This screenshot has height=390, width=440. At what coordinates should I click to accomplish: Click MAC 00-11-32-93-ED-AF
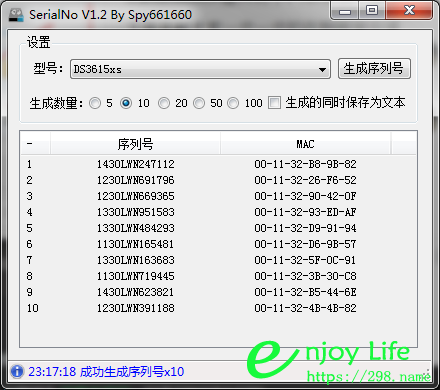coord(305,212)
